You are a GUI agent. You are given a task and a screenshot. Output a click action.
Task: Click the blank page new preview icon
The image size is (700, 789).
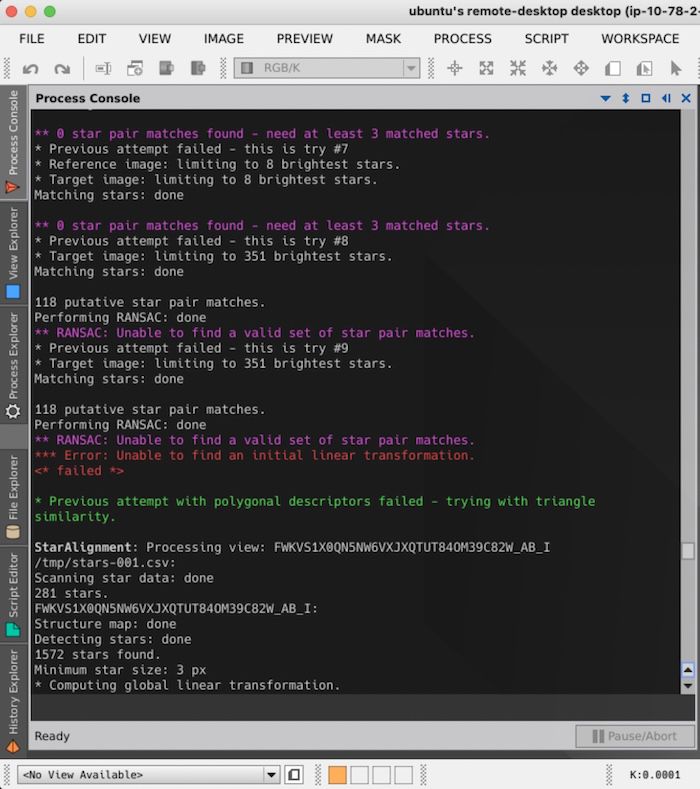tap(612, 68)
